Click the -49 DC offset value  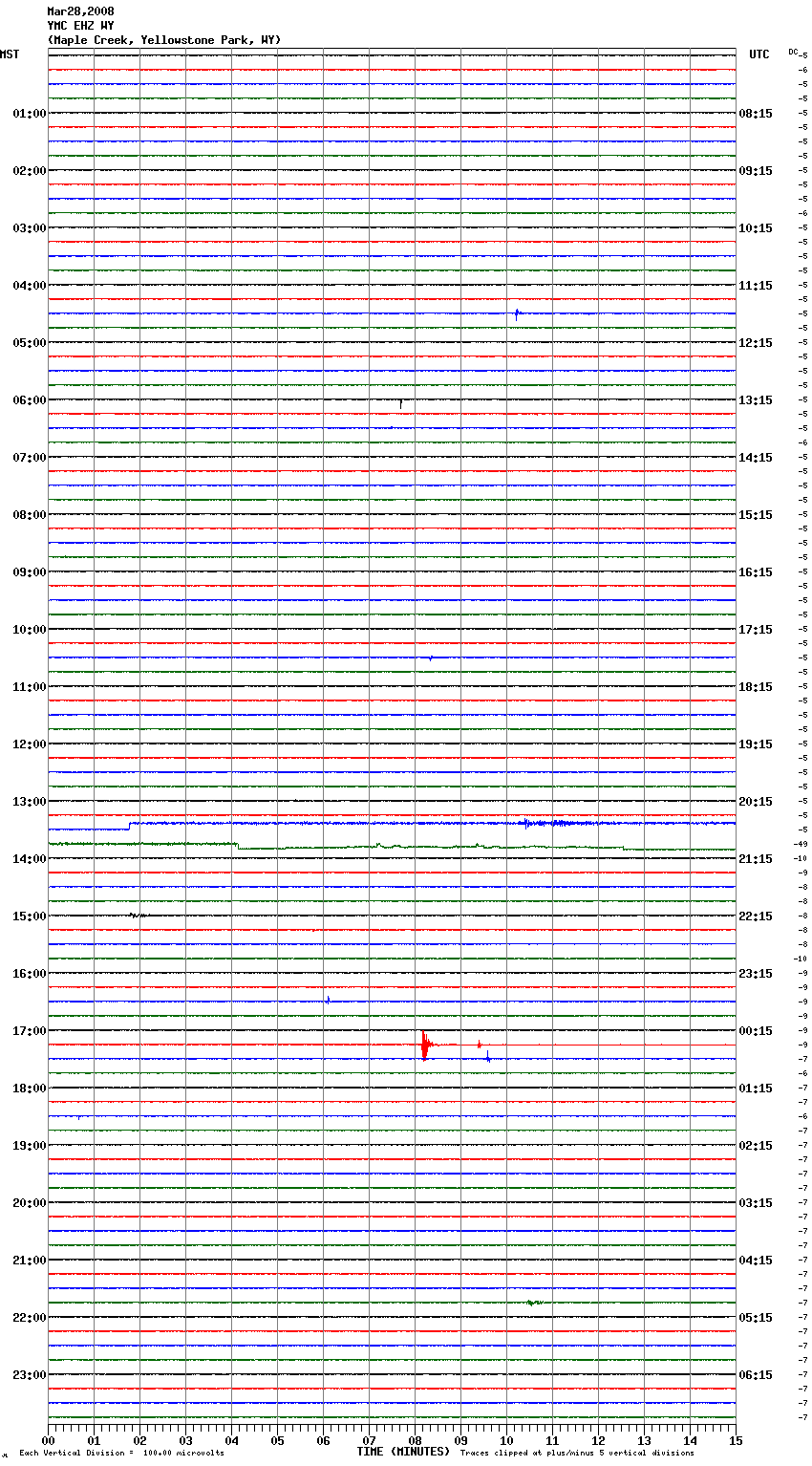click(801, 844)
